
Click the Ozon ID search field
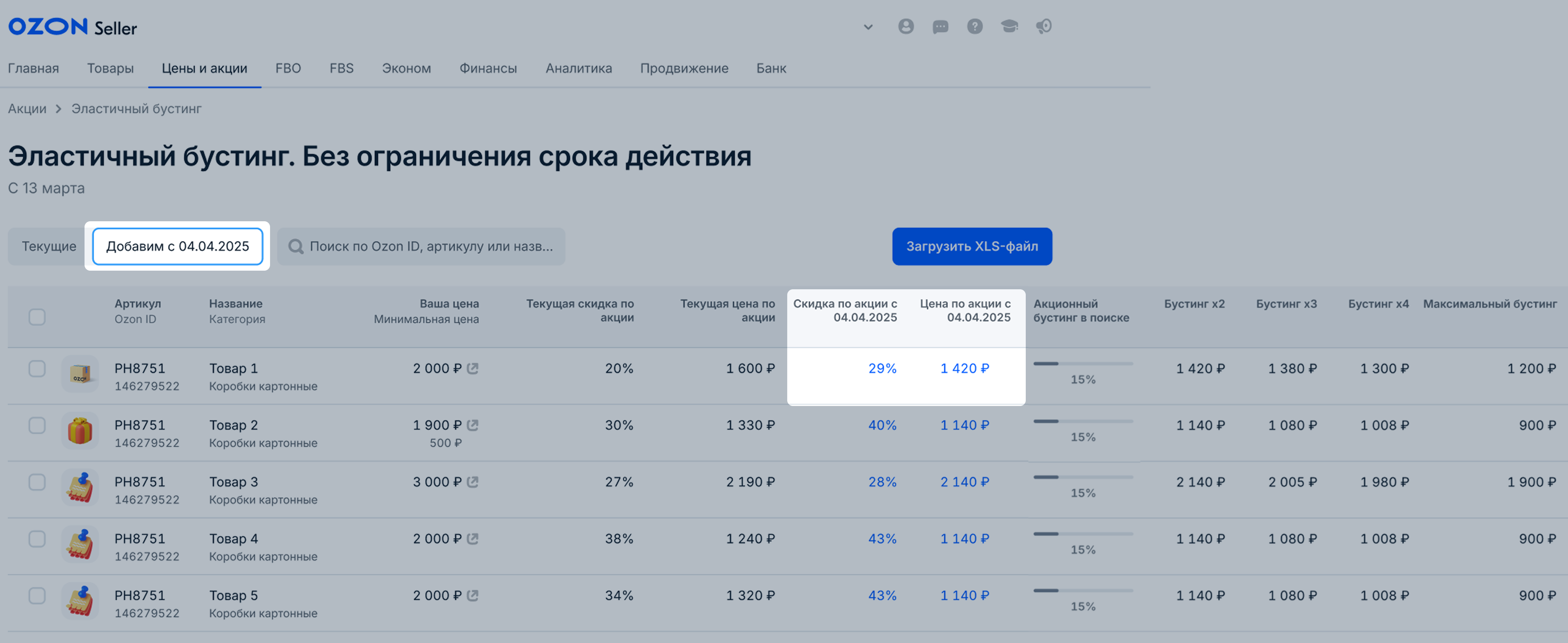(421, 246)
